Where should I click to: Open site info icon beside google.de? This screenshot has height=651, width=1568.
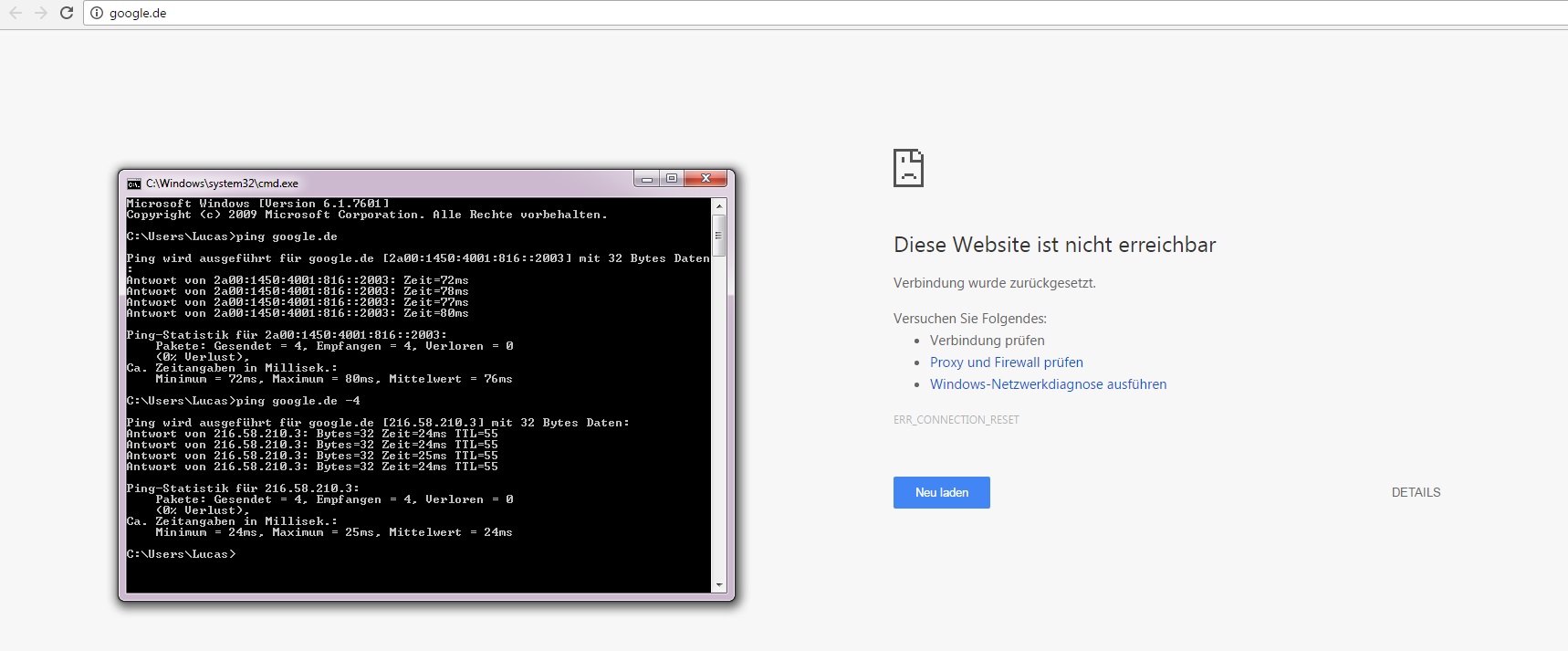pos(97,13)
